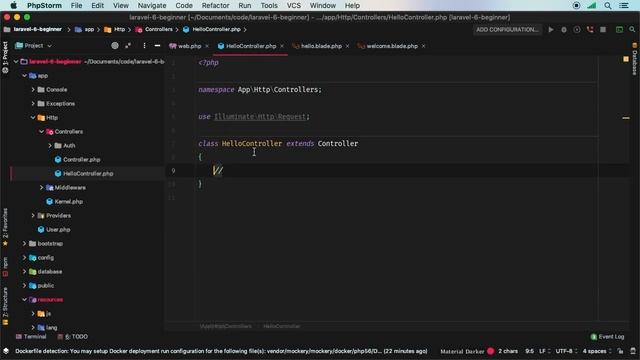This screenshot has width=640, height=360.
Task: Open the Event Log
Action: [607, 337]
